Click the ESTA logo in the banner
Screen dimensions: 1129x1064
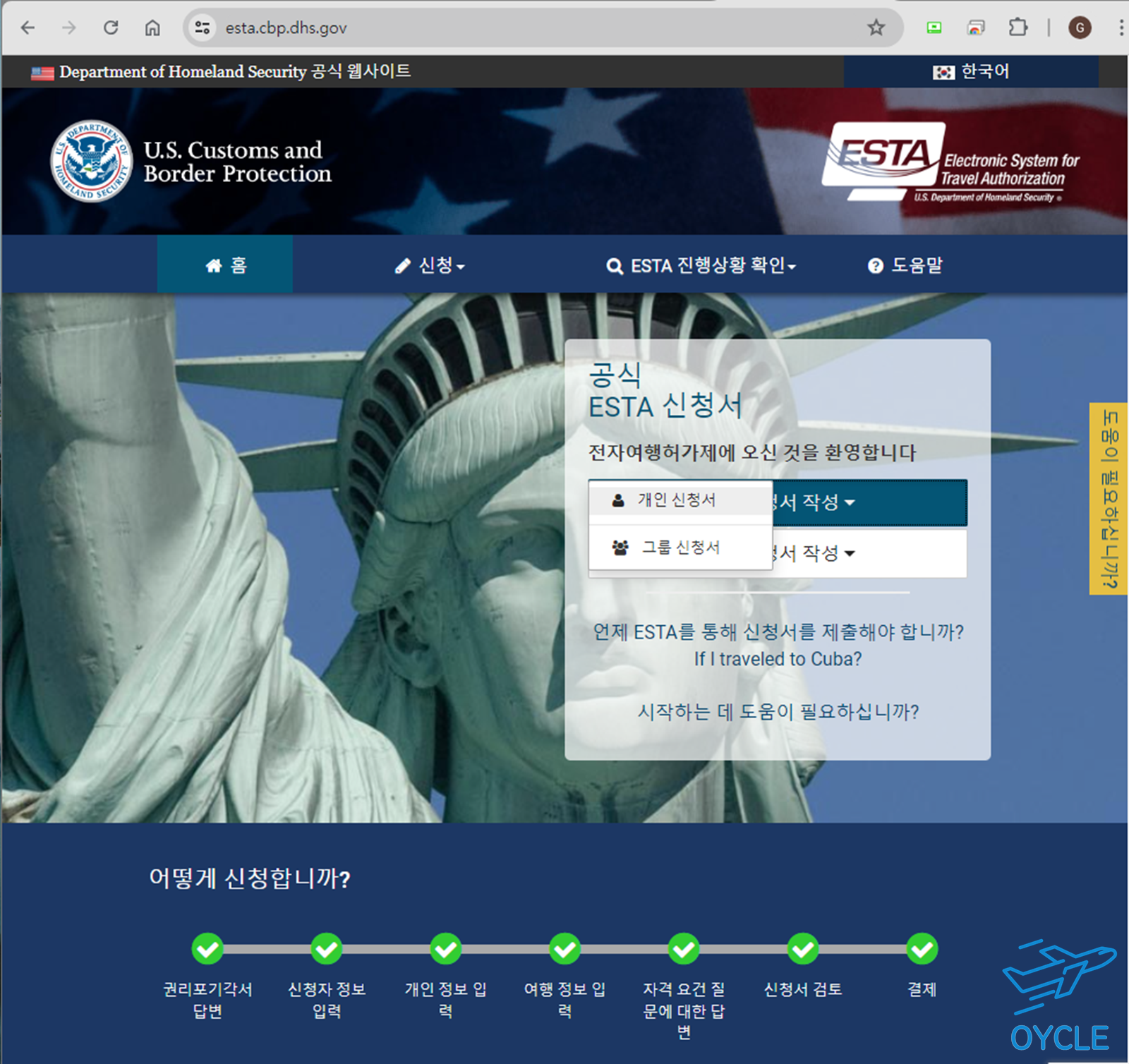tap(951, 162)
